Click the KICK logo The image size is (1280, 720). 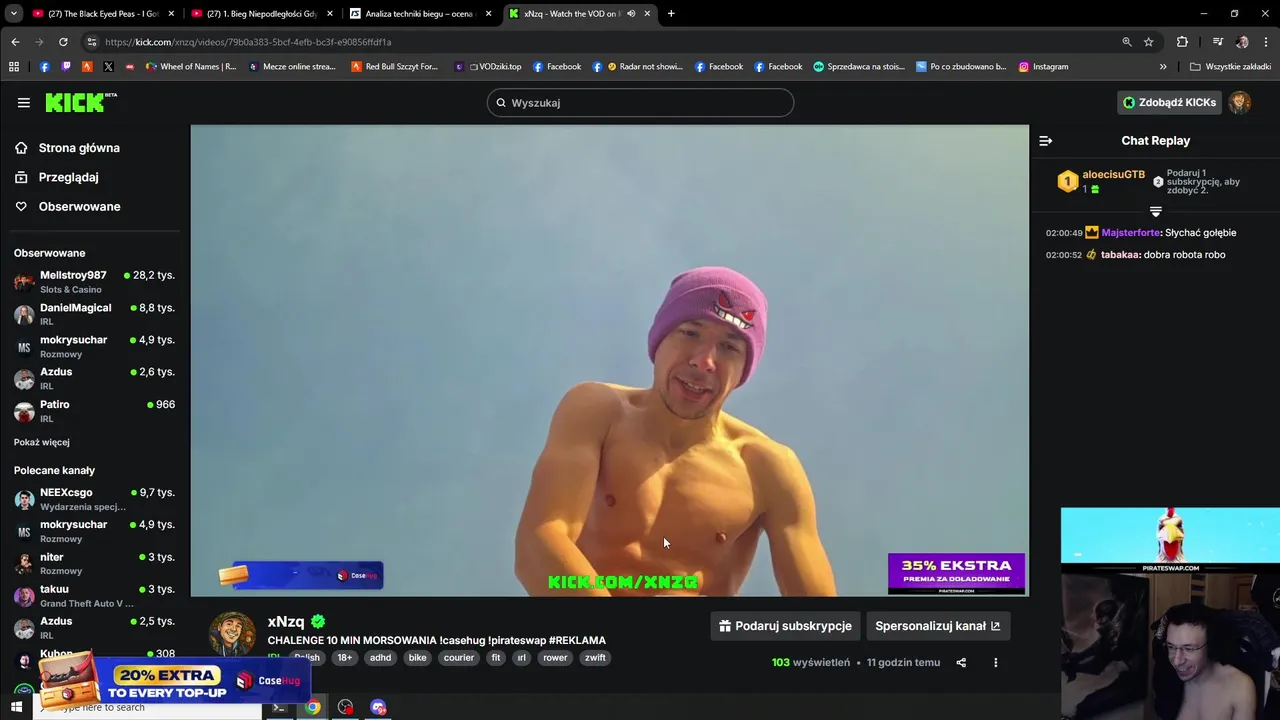coord(81,102)
